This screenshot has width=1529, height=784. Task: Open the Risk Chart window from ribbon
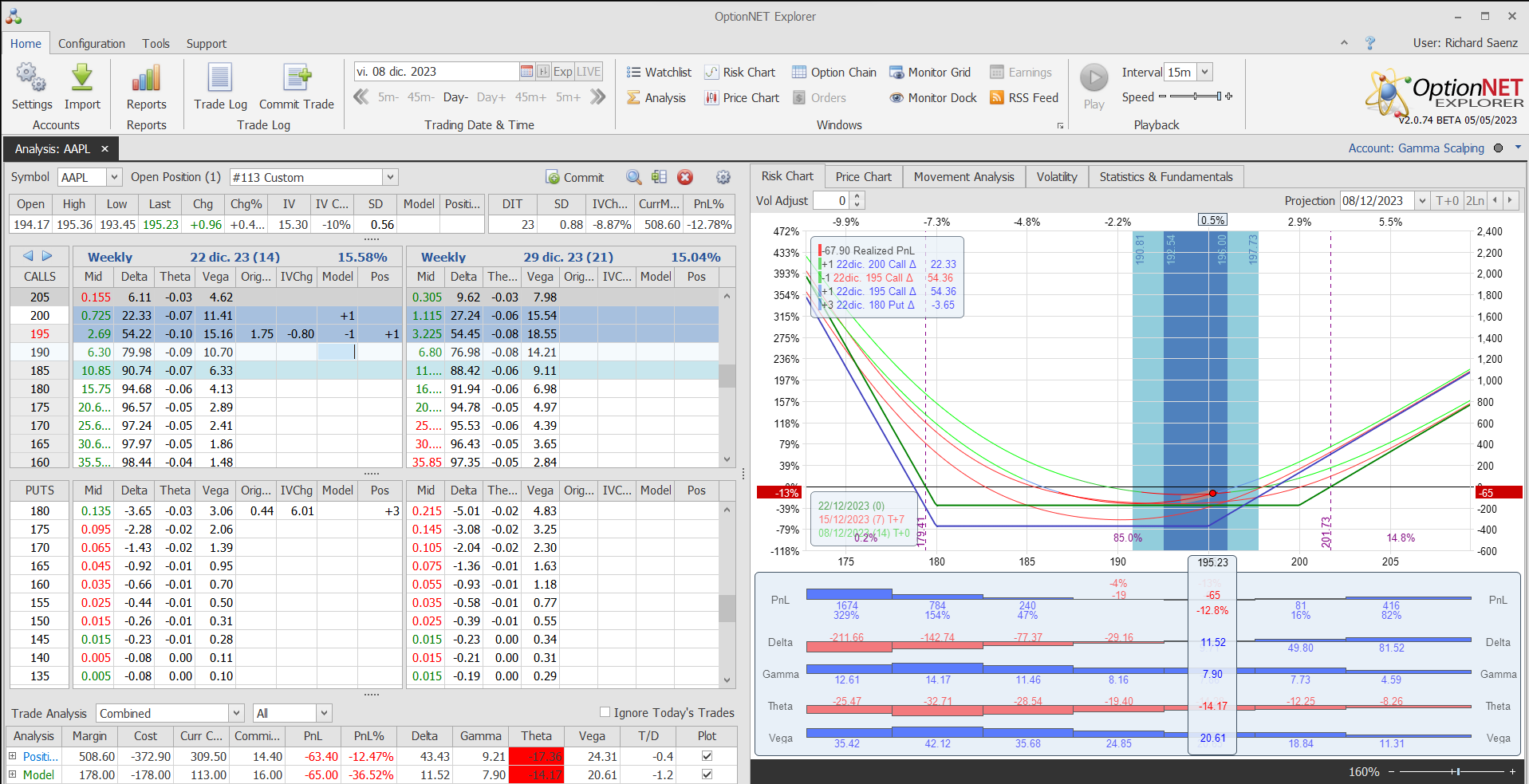[740, 73]
